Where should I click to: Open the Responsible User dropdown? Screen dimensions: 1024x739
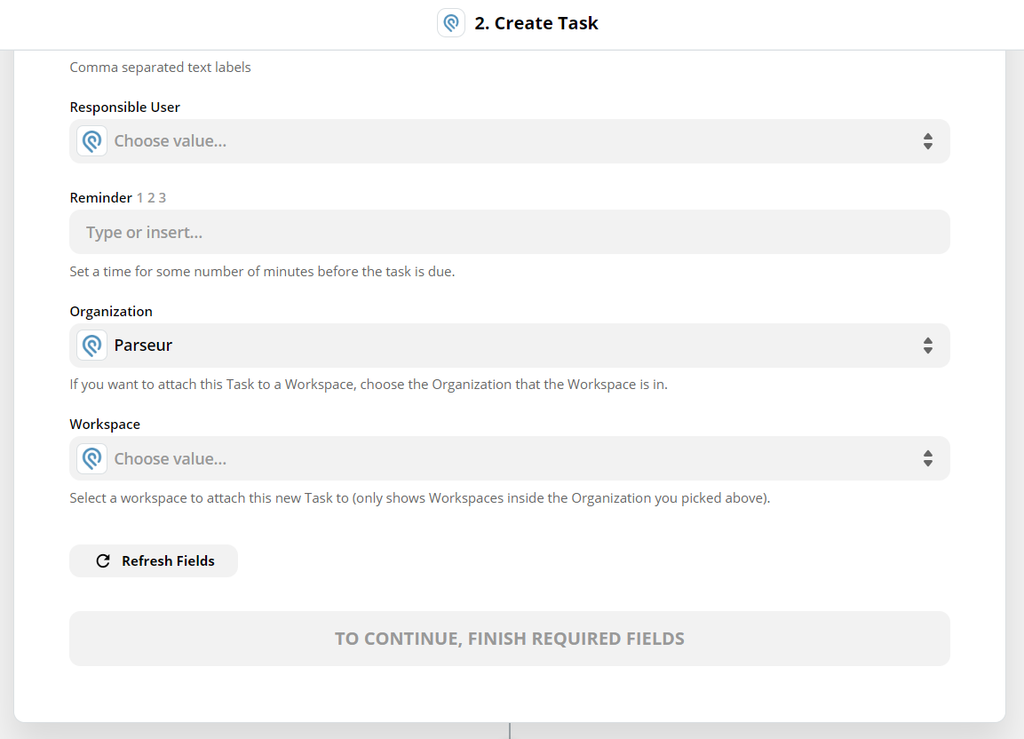pos(500,141)
